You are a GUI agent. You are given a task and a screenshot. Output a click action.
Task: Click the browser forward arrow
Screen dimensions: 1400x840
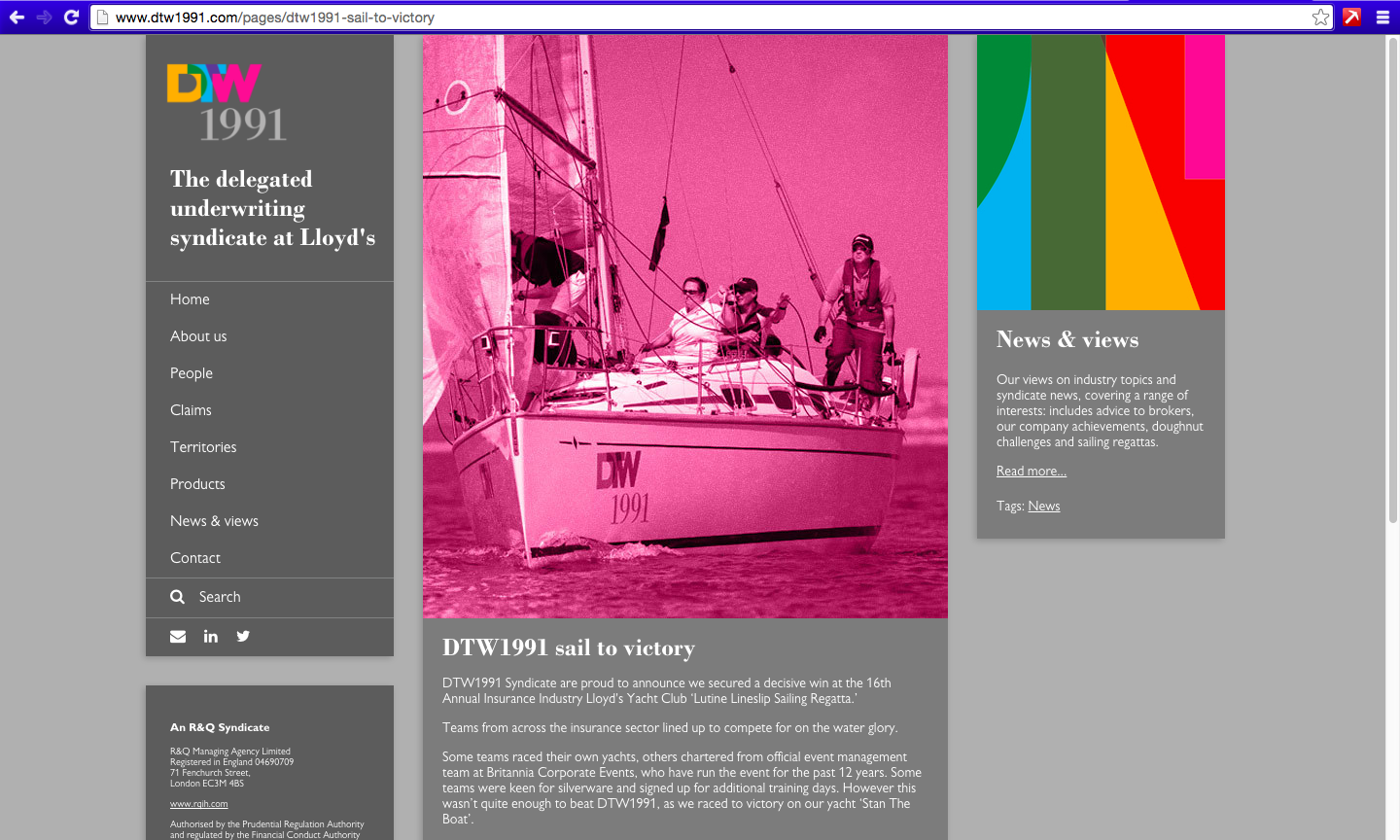pos(44,17)
